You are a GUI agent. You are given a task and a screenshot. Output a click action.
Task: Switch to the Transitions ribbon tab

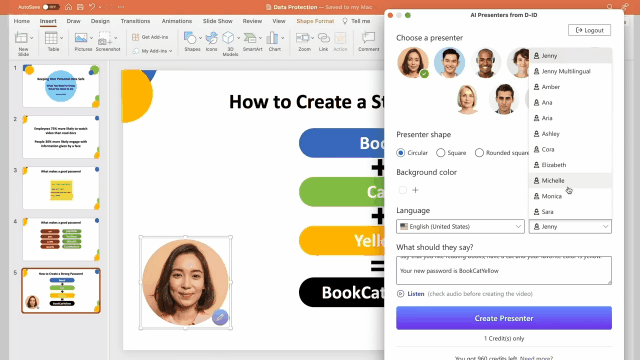[135, 21]
